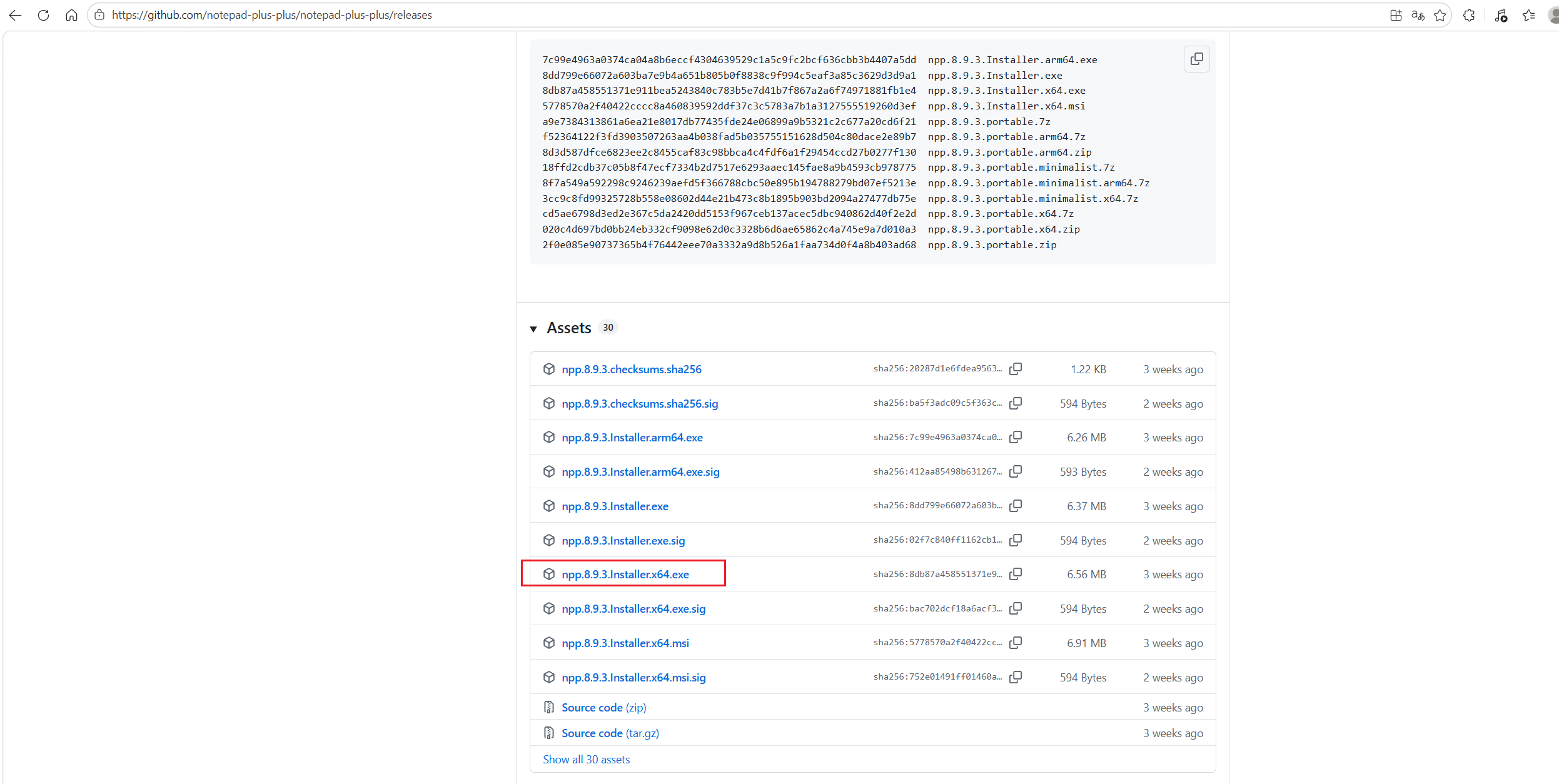Screen dimensions: 1559x784
Task: Open npp.8.9.3.Installer.x64.msi link
Action: point(625,643)
